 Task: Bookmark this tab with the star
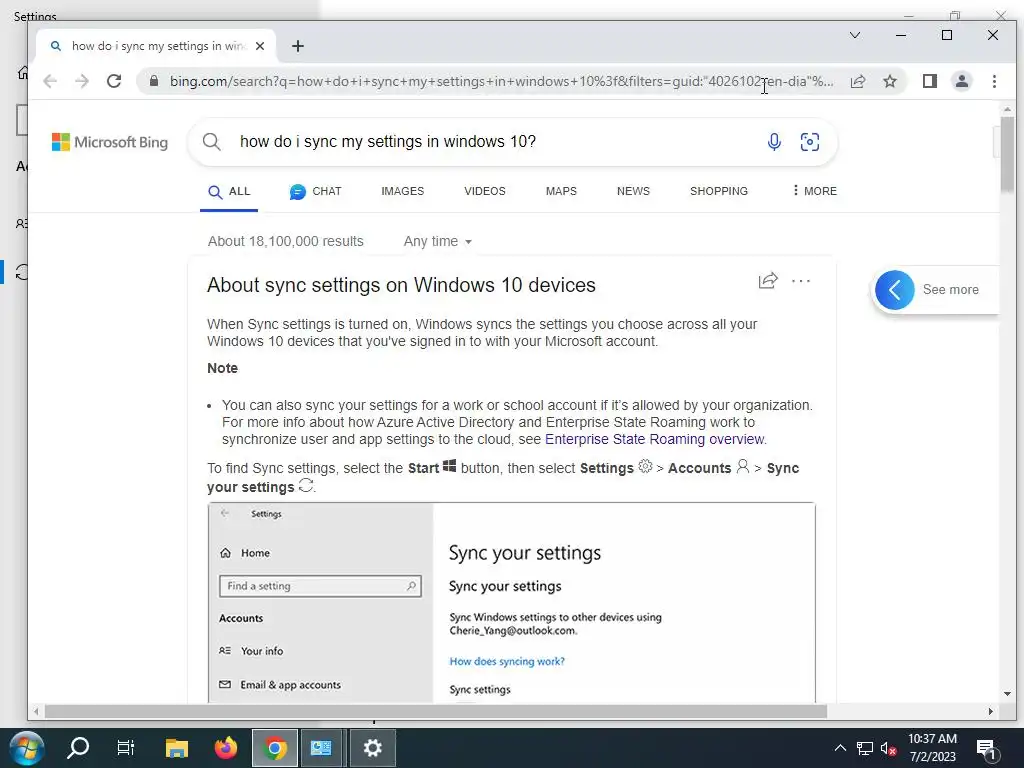pos(889,81)
